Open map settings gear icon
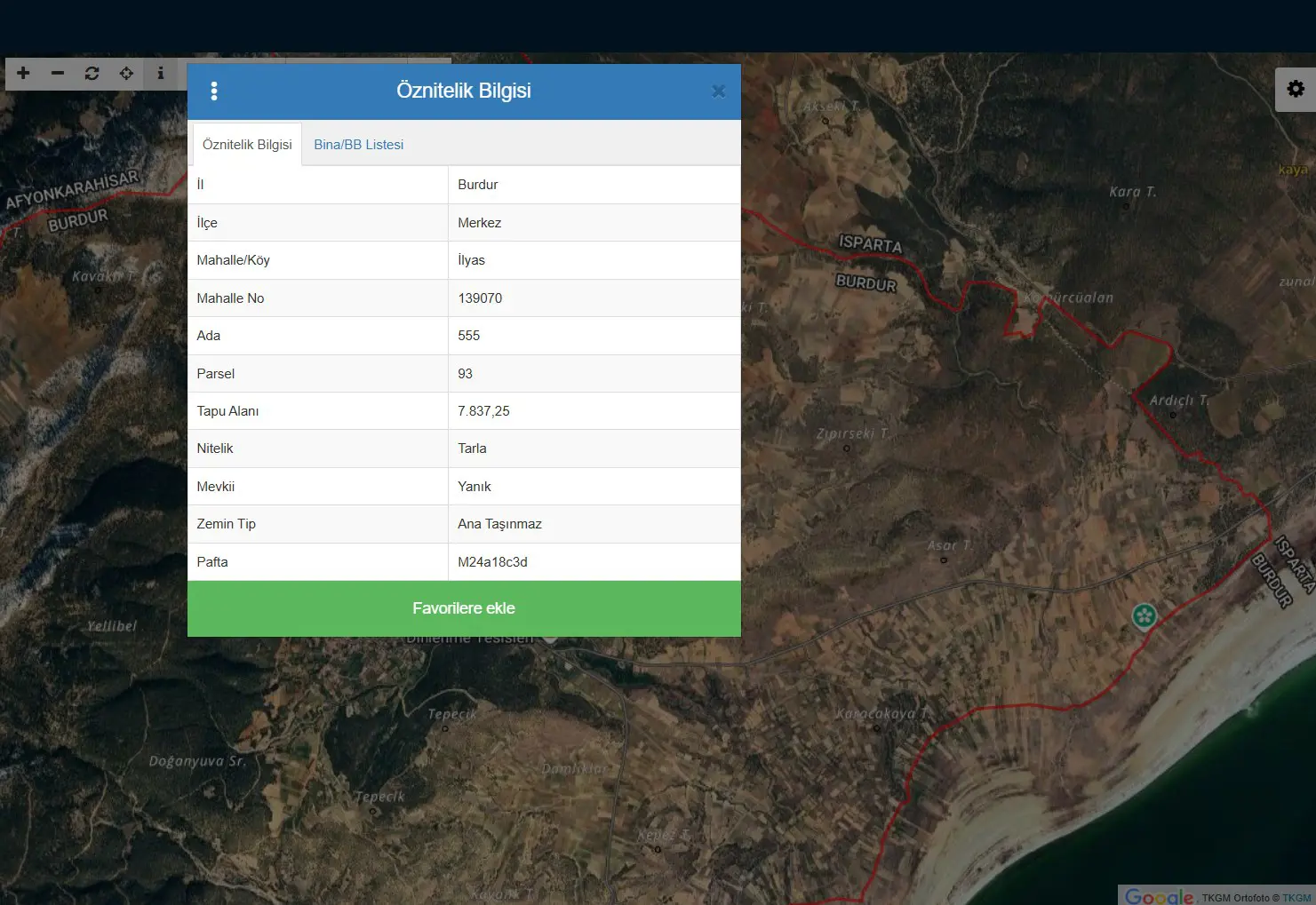 click(x=1296, y=89)
